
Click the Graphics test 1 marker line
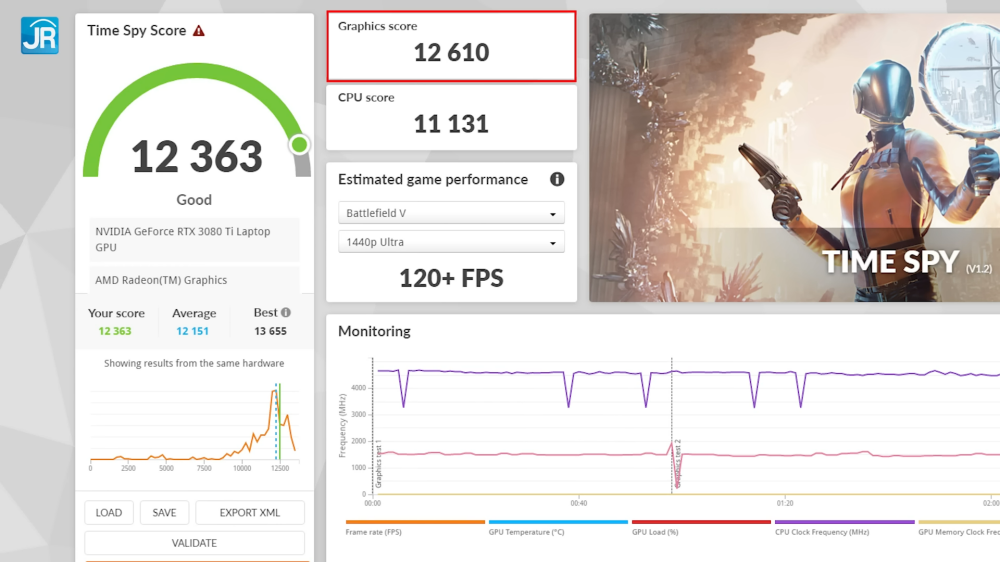pos(373,426)
